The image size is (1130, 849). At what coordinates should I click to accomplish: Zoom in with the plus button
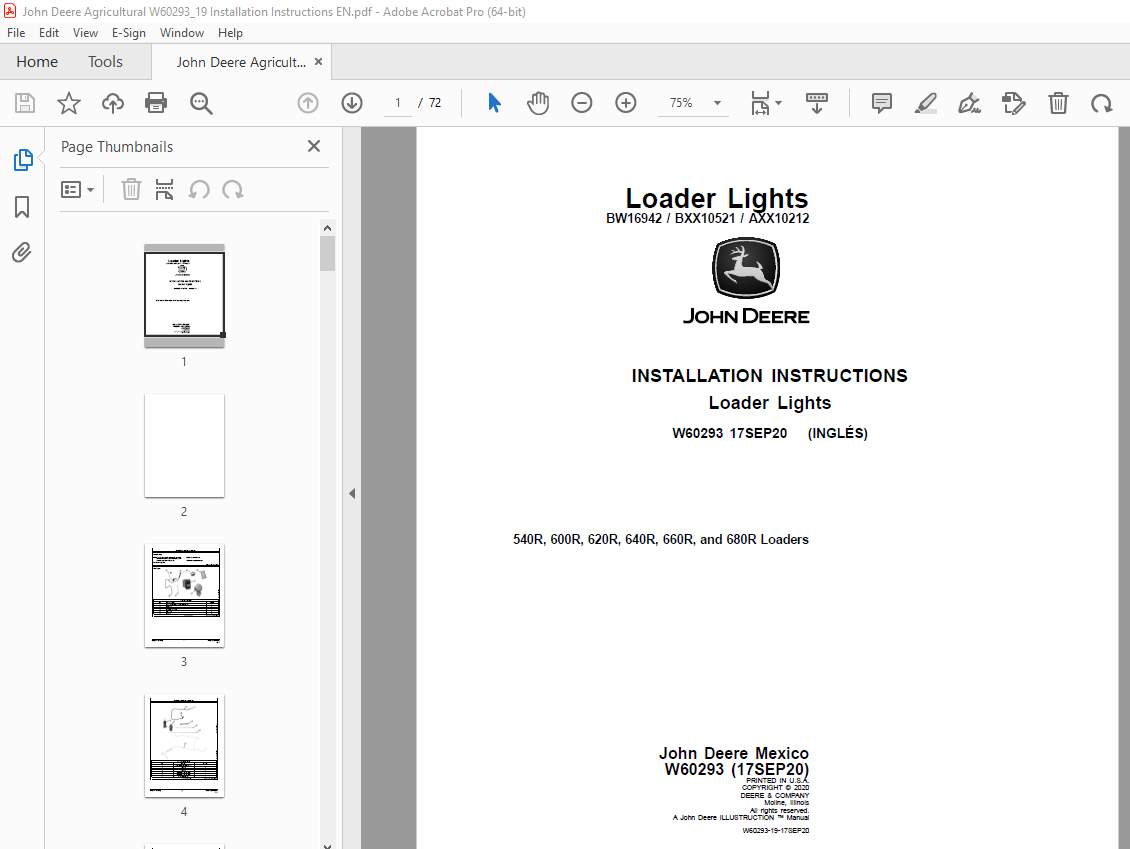[626, 103]
